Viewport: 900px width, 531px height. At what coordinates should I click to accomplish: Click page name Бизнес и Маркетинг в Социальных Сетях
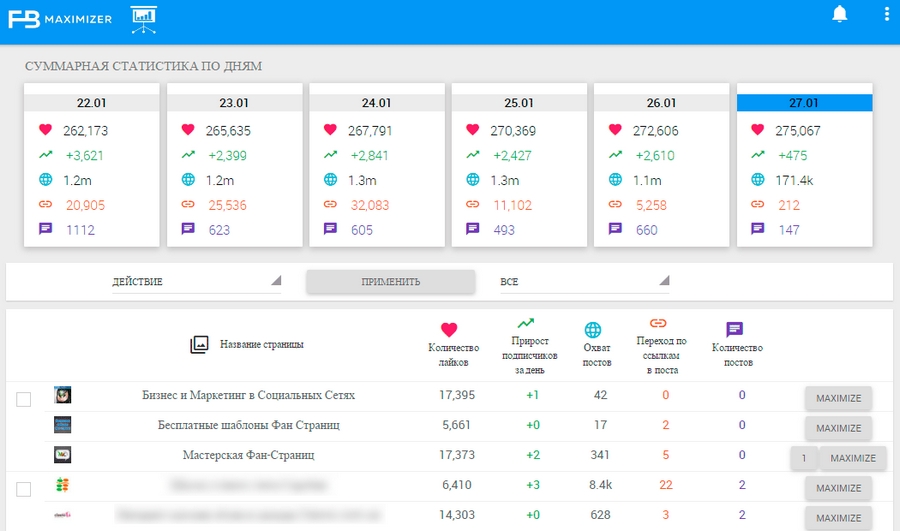pos(249,395)
